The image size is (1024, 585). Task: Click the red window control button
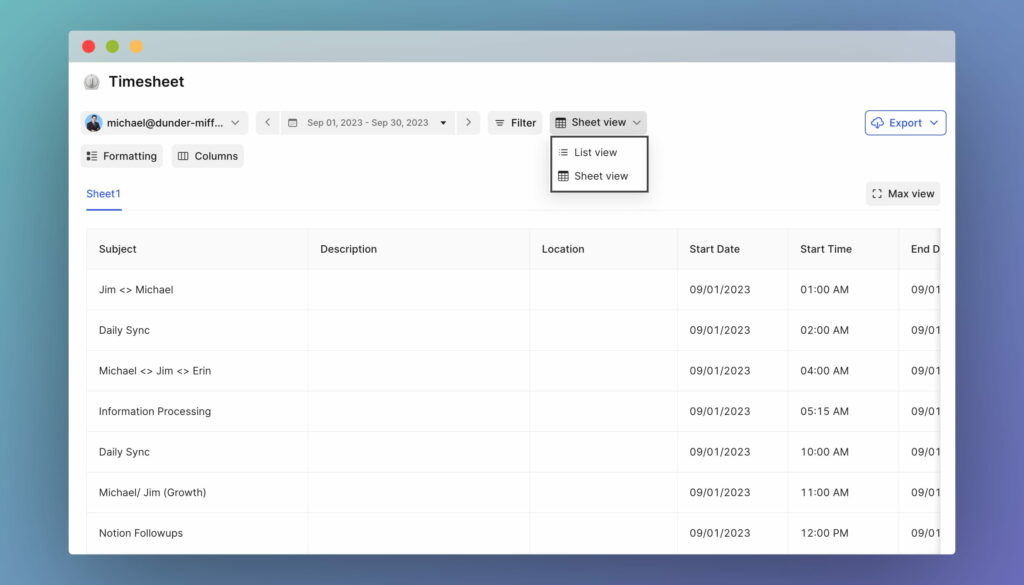click(x=89, y=46)
